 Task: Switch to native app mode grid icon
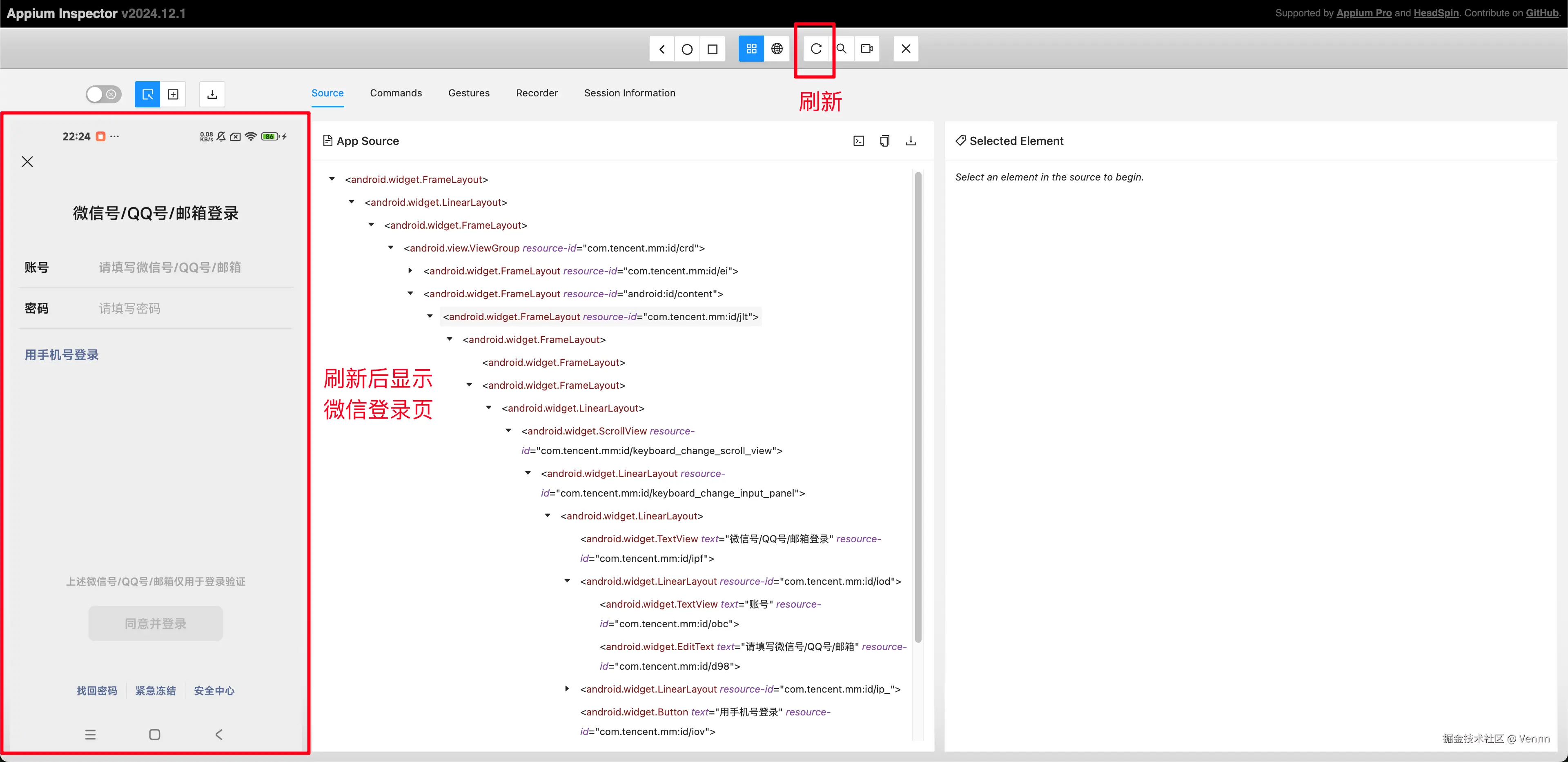(x=751, y=49)
